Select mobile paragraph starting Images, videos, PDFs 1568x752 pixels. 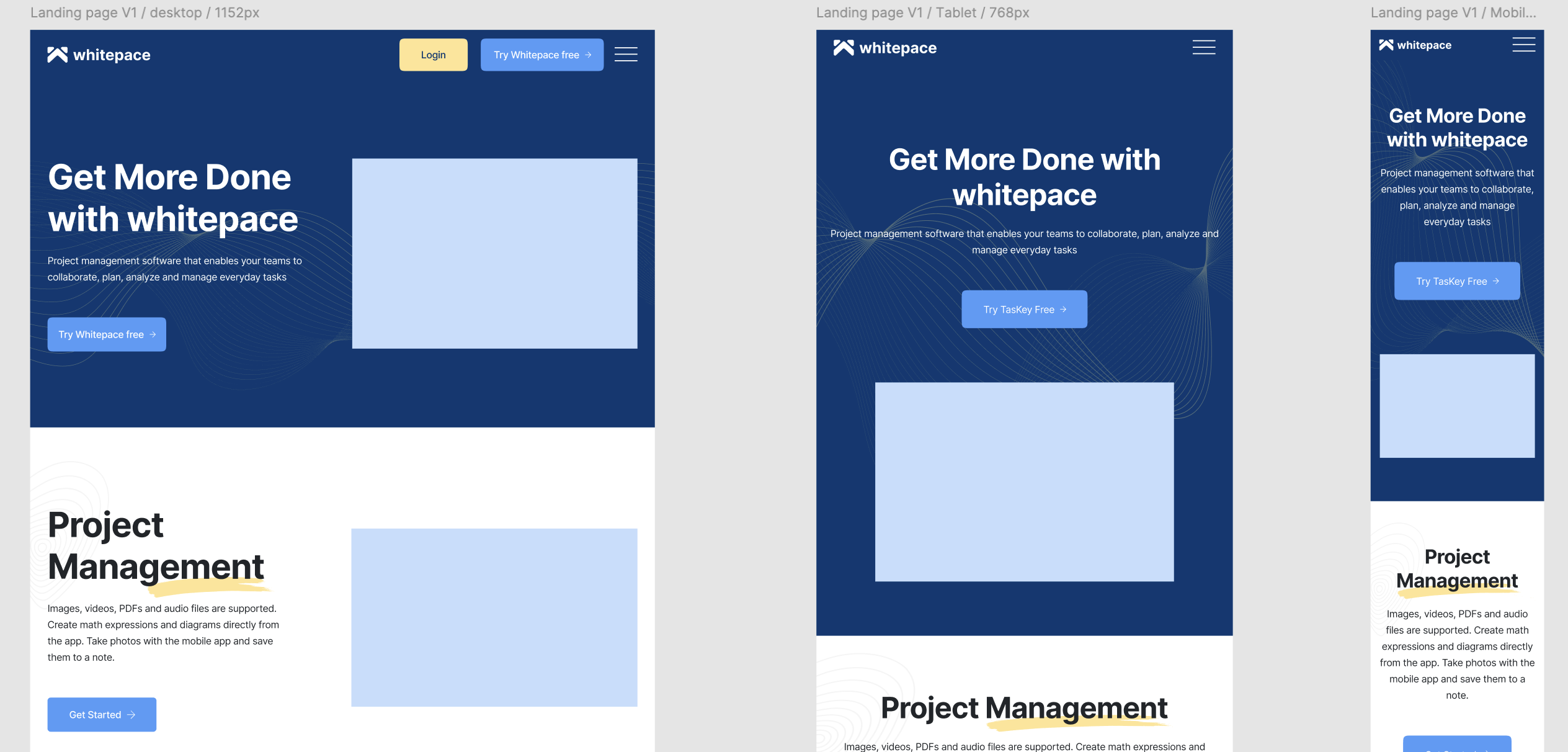tap(1457, 655)
